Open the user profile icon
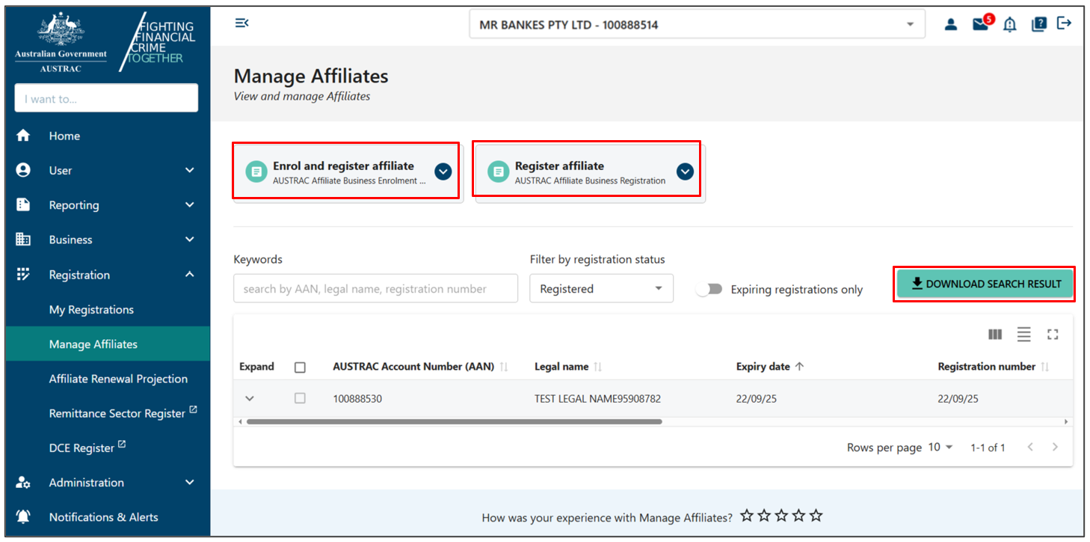Screen dimensions: 1090x542 [951, 25]
